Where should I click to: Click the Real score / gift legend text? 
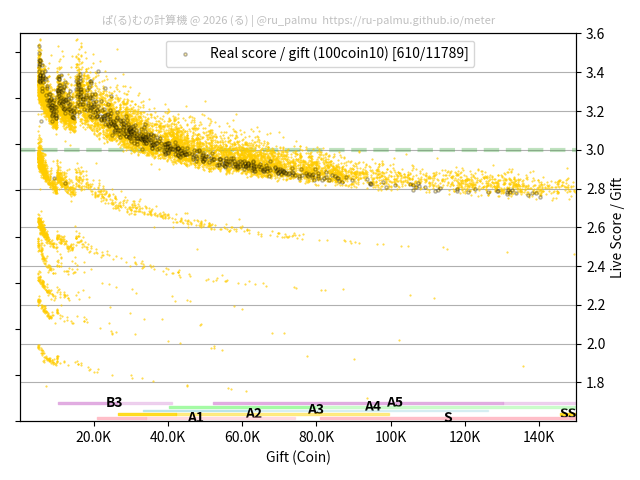click(338, 53)
